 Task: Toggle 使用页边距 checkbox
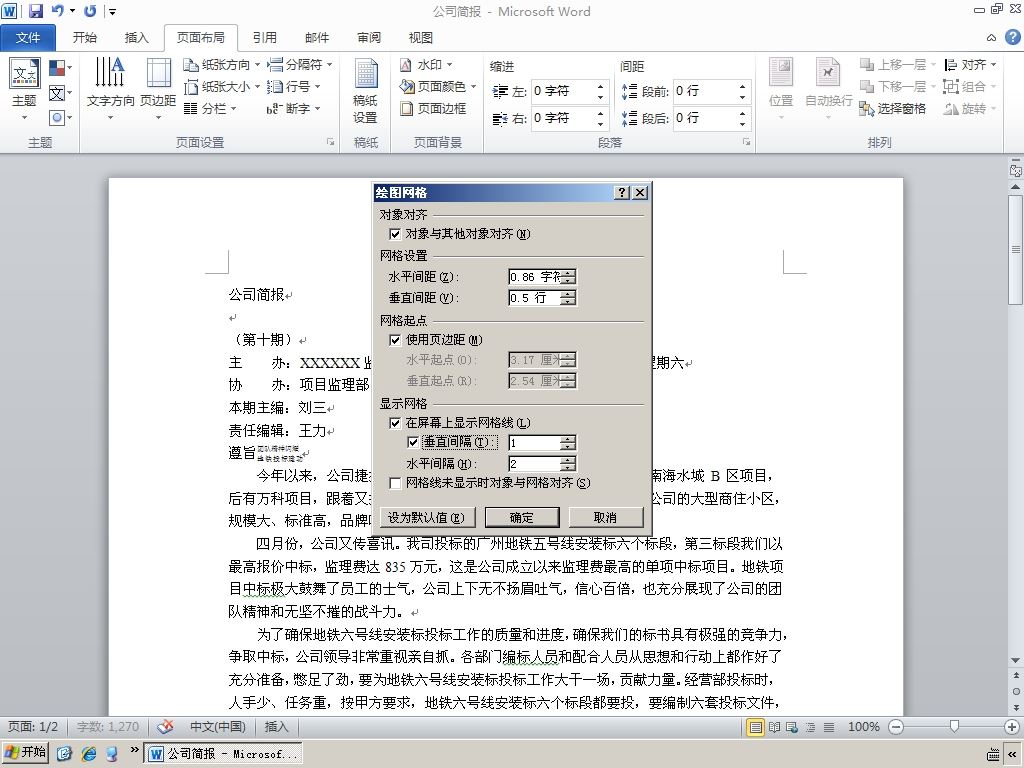tap(395, 340)
